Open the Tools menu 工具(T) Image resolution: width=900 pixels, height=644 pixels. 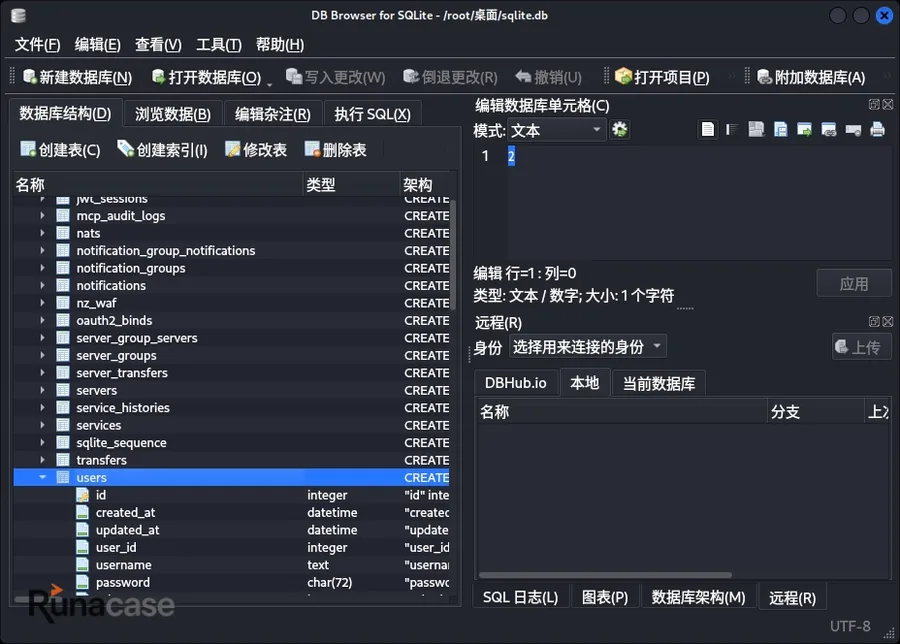click(x=219, y=45)
